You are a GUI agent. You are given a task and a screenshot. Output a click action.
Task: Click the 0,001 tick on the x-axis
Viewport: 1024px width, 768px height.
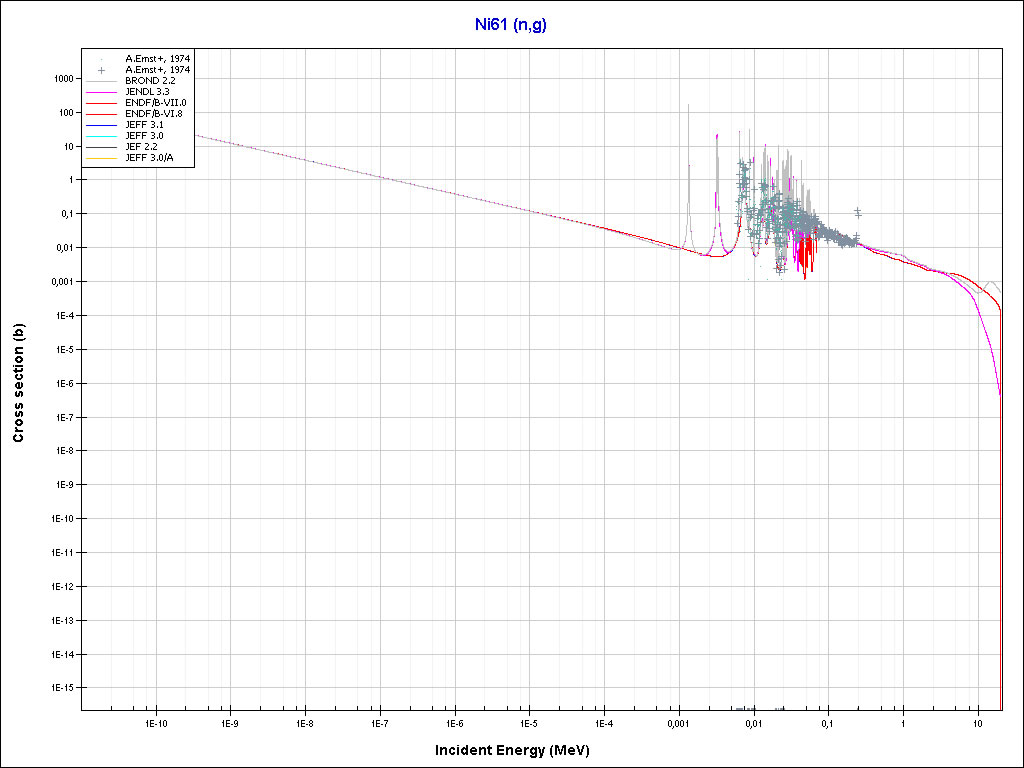click(x=678, y=722)
